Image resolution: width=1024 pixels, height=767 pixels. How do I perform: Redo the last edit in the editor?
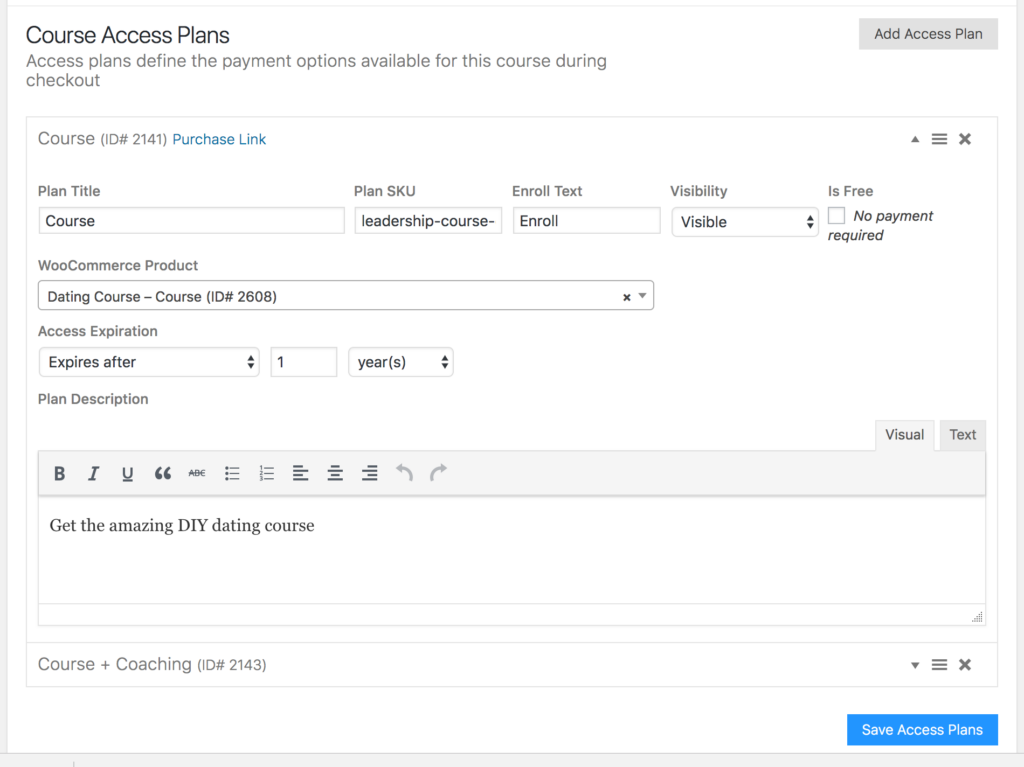(x=438, y=473)
